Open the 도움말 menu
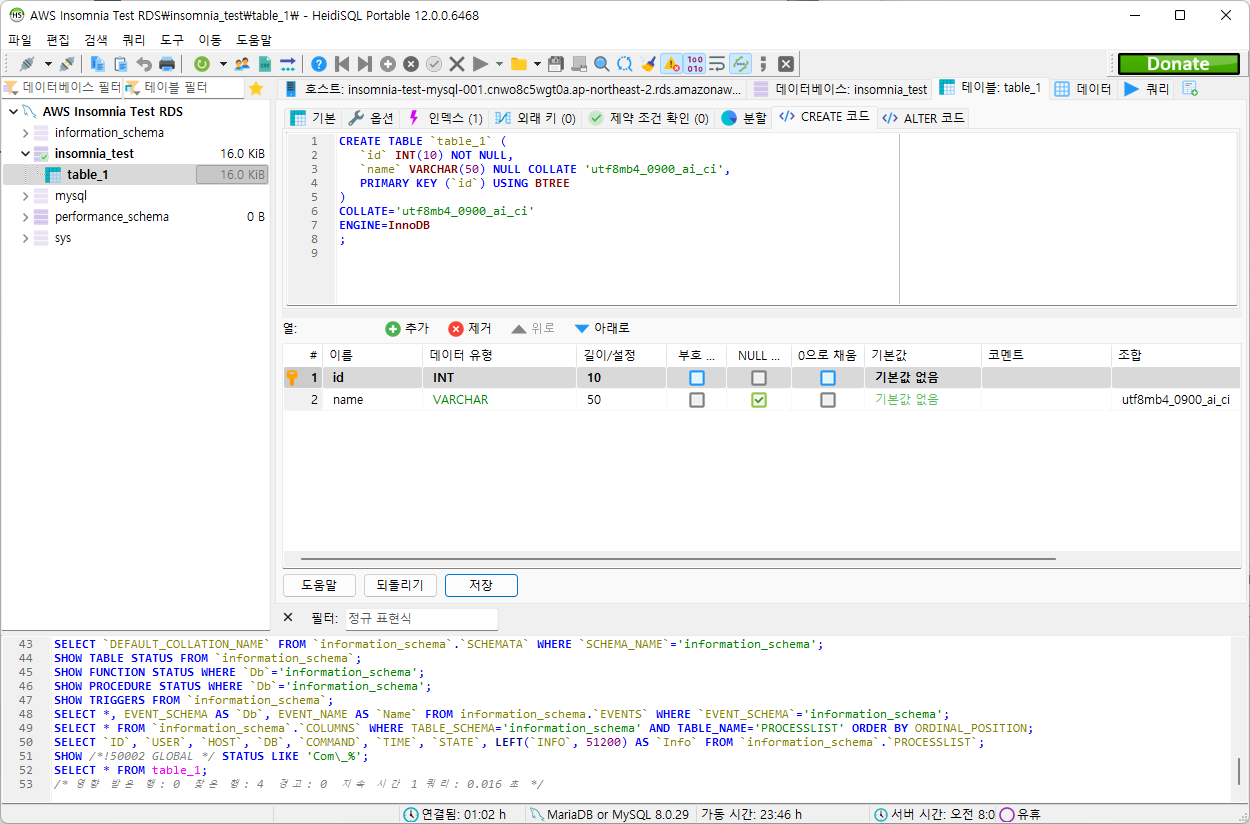This screenshot has height=824, width=1250. point(254,40)
